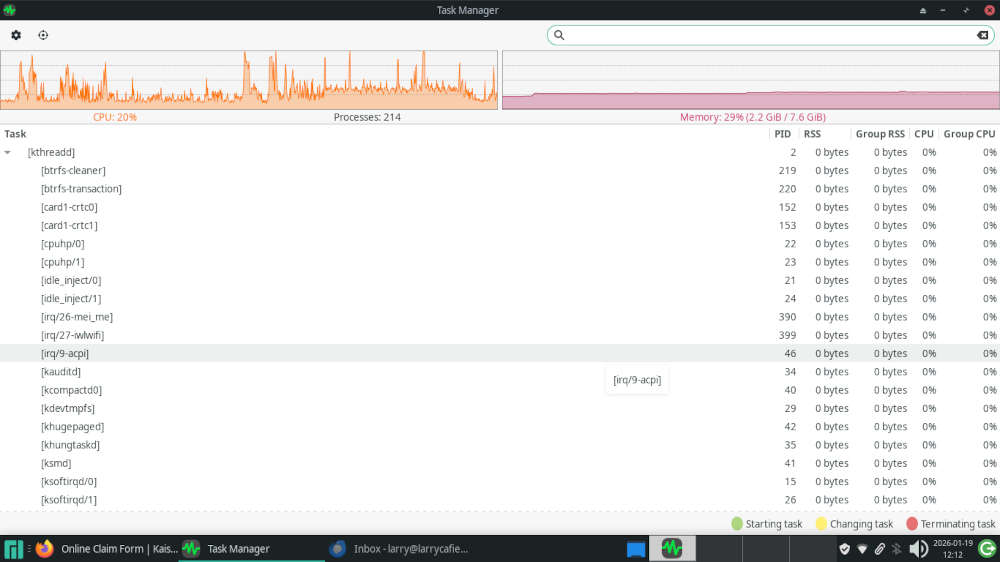Image resolution: width=1000 pixels, height=562 pixels.
Task: Collapse the [kthreadd] process tree
Action: click(8, 153)
